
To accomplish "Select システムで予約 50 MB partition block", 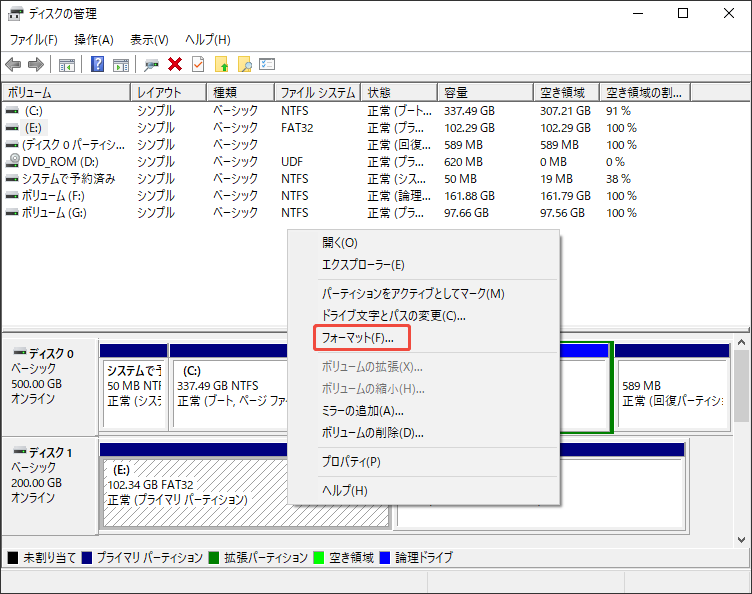I will 134,386.
